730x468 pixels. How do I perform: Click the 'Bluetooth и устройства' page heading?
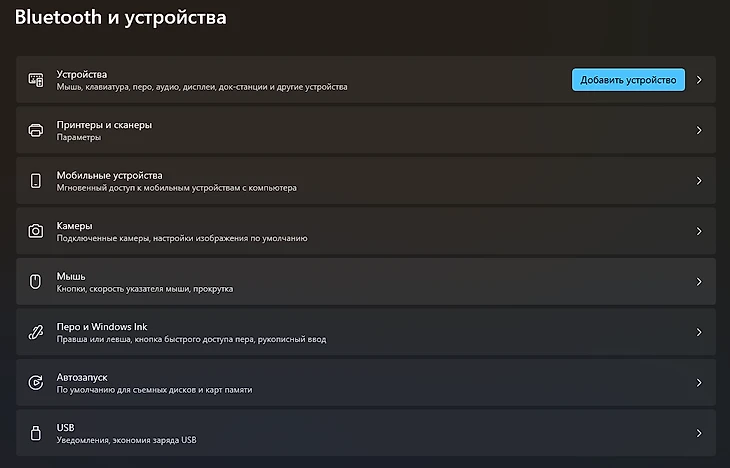121,17
